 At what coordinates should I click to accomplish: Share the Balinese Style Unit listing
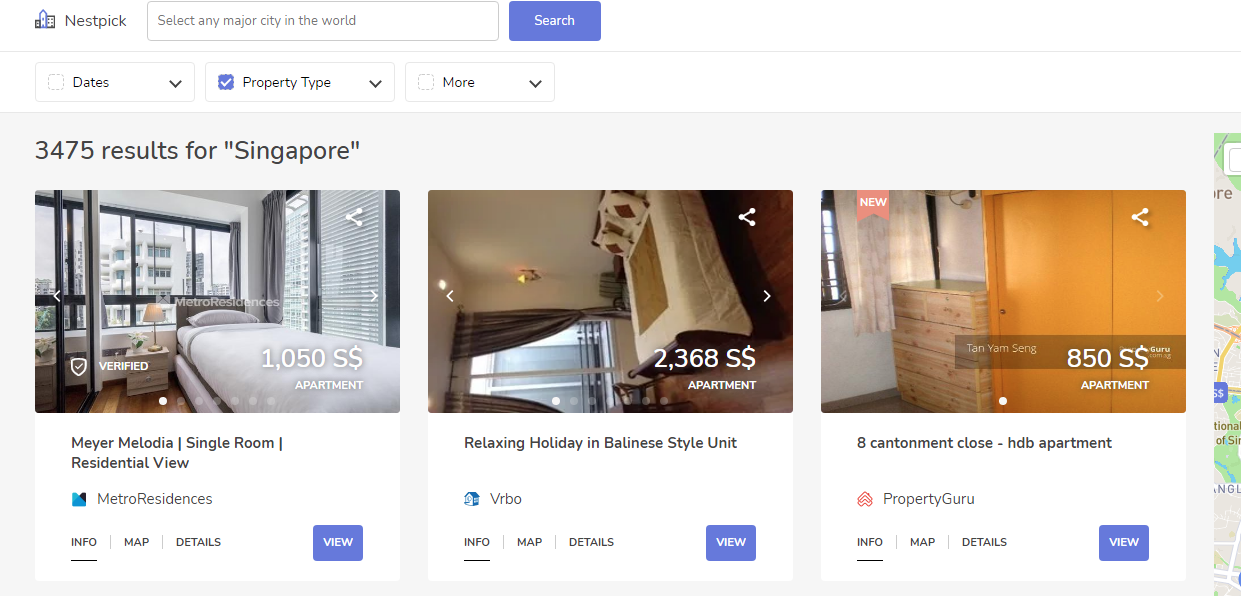(747, 217)
